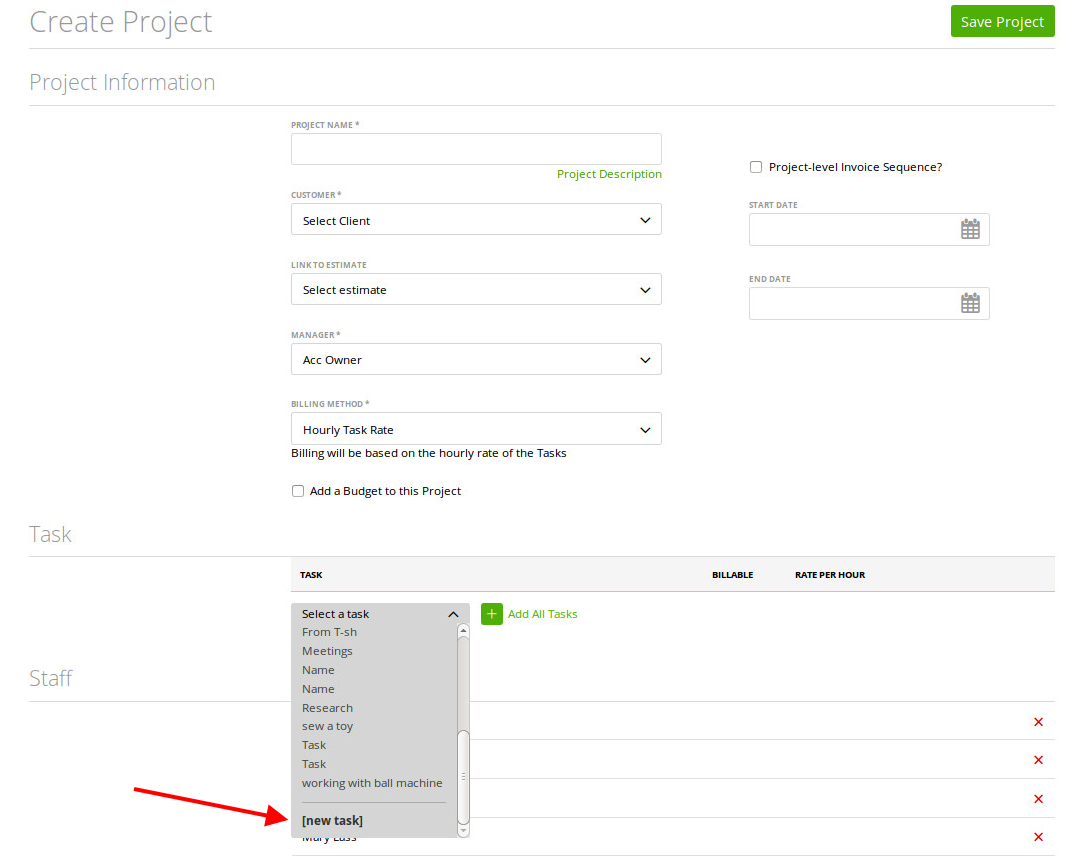Image resolution: width=1084 pixels, height=861 pixels.
Task: Open the Select estimate dropdown
Action: pyautogui.click(x=476, y=290)
